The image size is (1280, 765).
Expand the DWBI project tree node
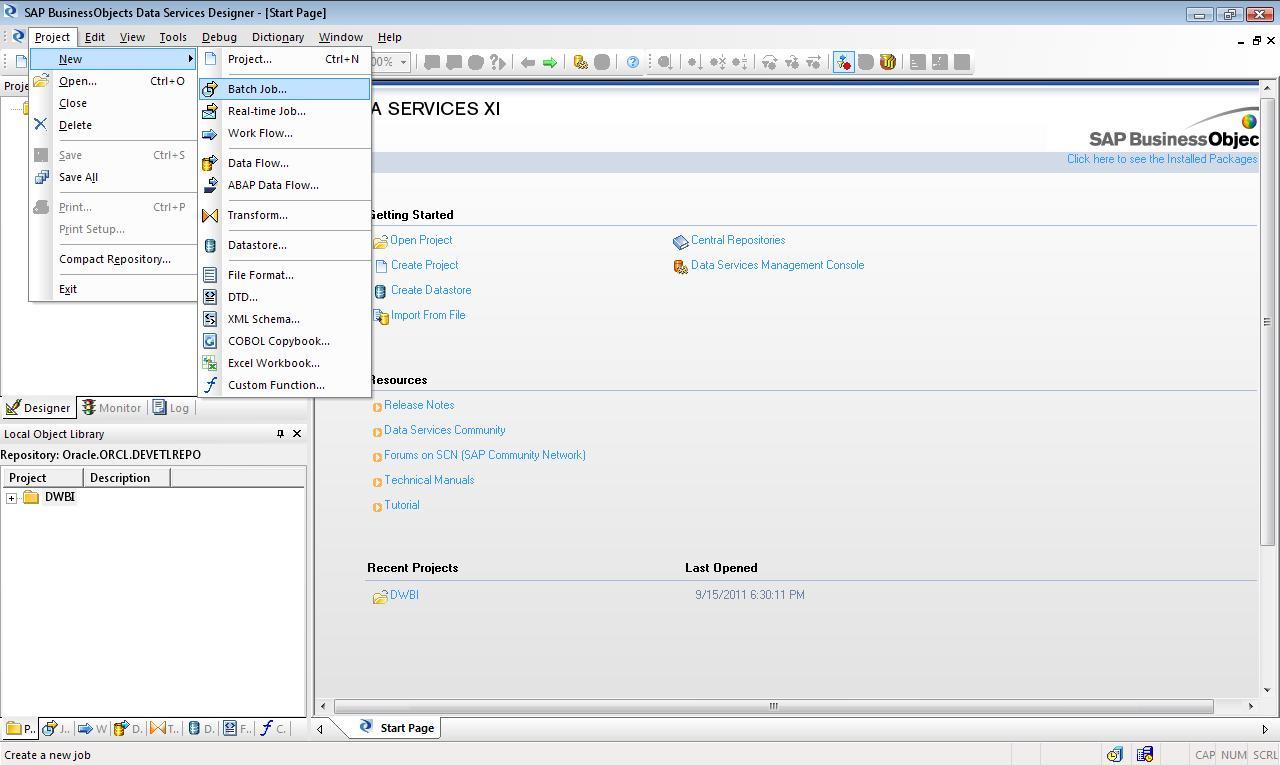11,498
